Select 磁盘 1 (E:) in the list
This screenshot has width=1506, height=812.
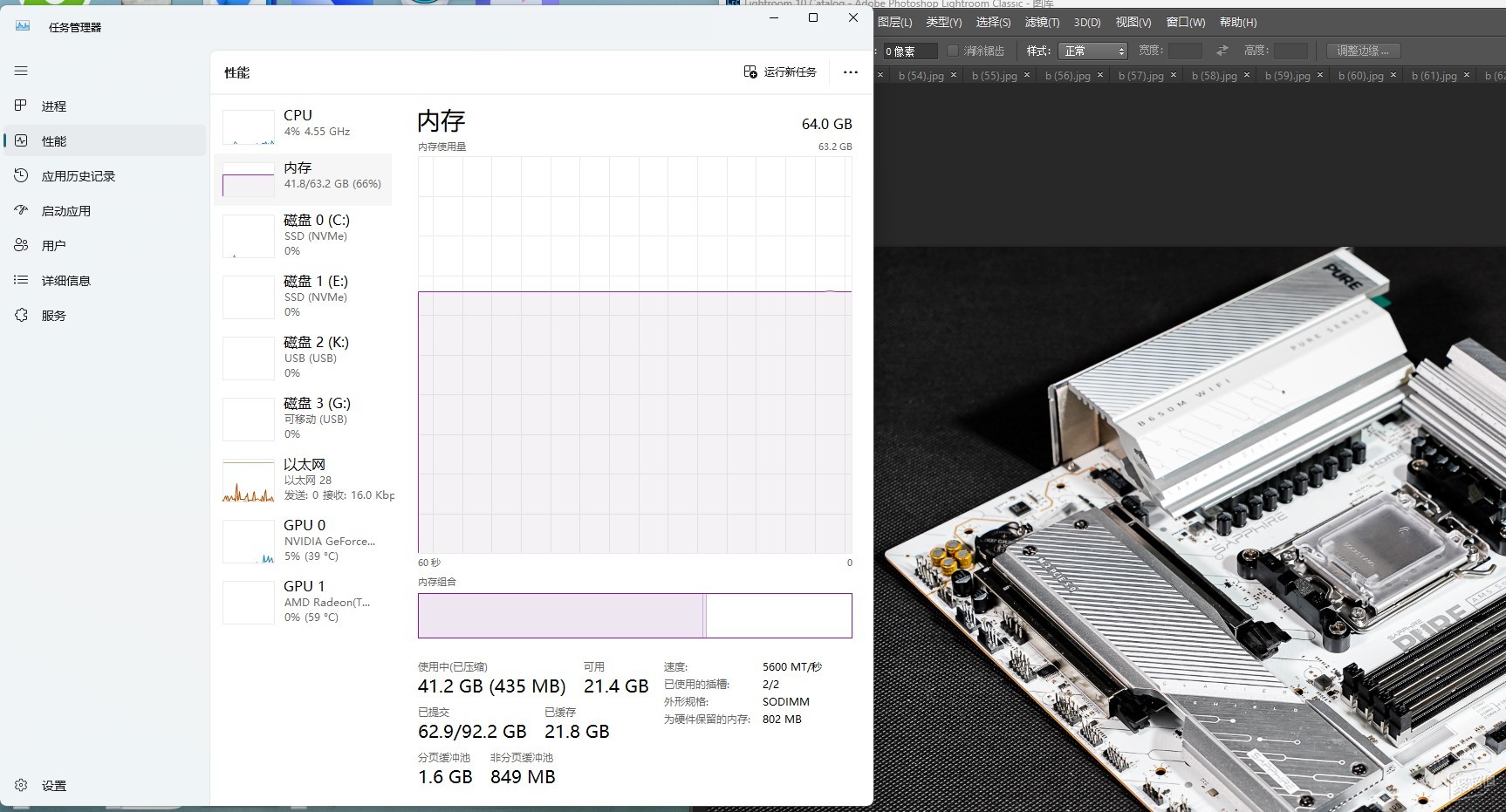(303, 297)
